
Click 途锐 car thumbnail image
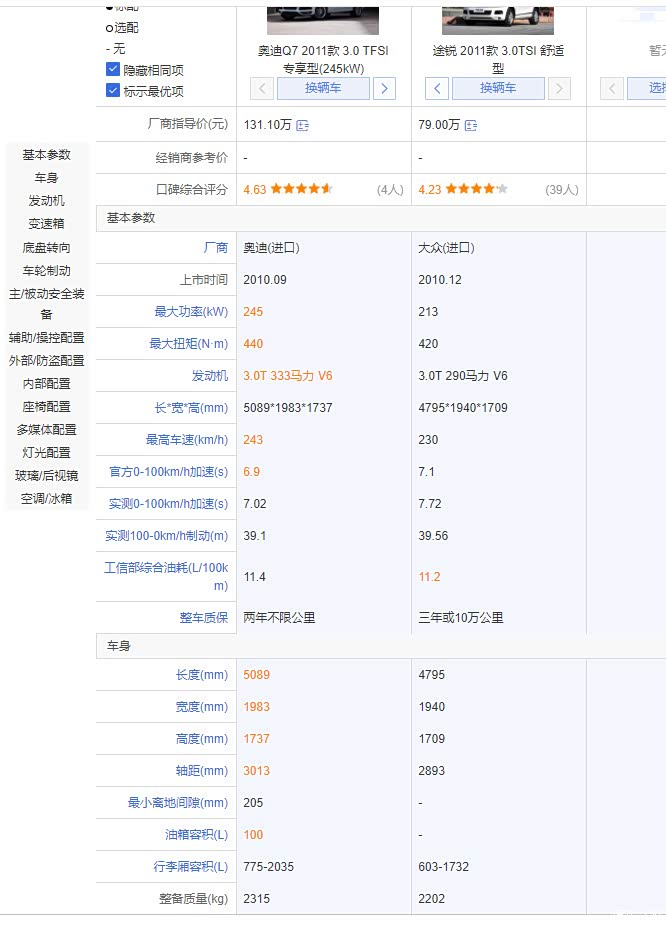click(498, 21)
